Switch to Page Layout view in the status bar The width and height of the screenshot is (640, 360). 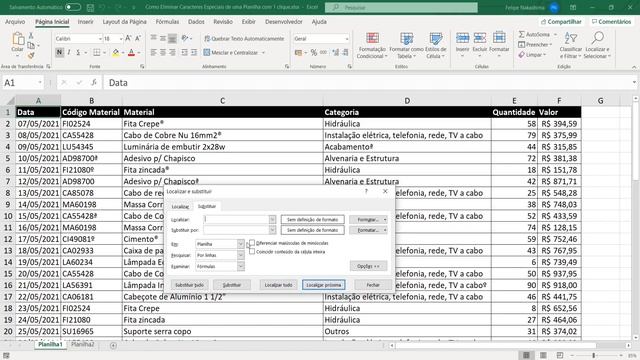543,356
